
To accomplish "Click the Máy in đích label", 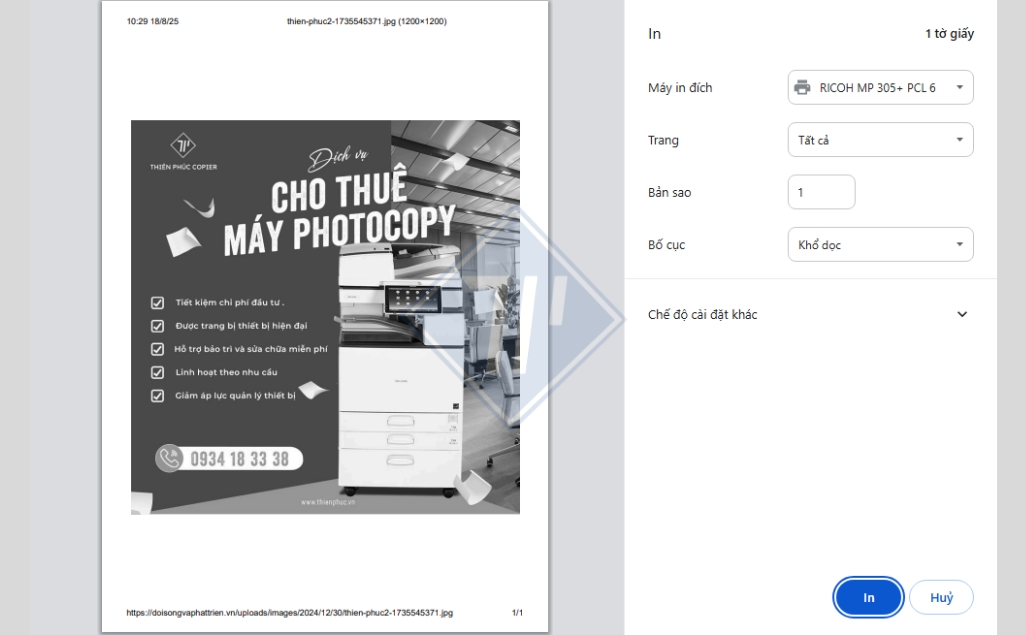I will [x=680, y=88].
